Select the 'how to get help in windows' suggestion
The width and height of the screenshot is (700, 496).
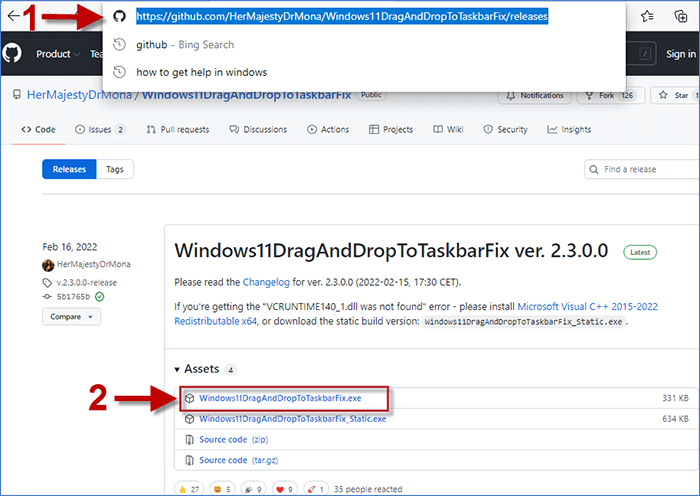pyautogui.click(x=201, y=72)
